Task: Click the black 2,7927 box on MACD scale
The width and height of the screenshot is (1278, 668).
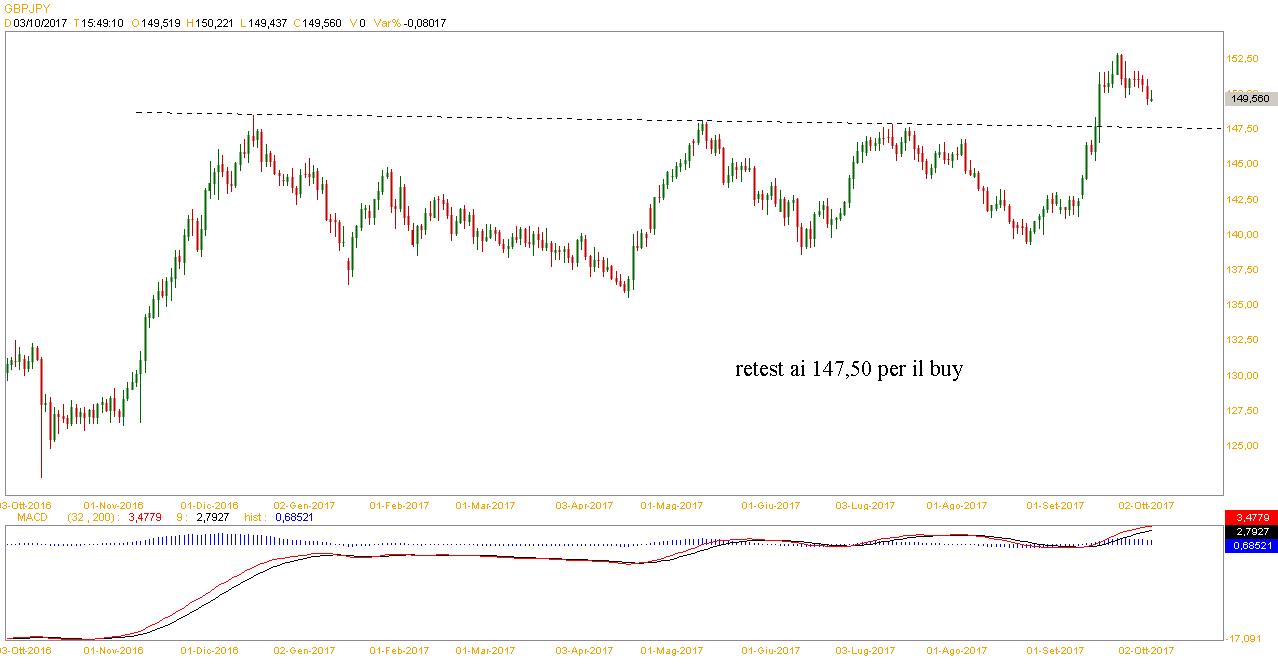Action: [1251, 531]
